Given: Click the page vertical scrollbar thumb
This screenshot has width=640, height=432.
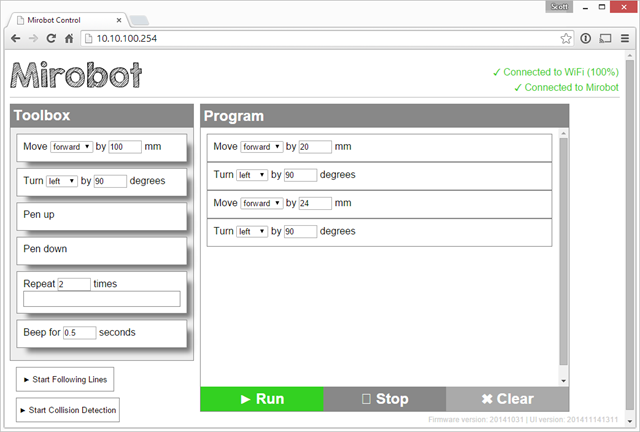Looking at the screenshot, I should coord(630,236).
